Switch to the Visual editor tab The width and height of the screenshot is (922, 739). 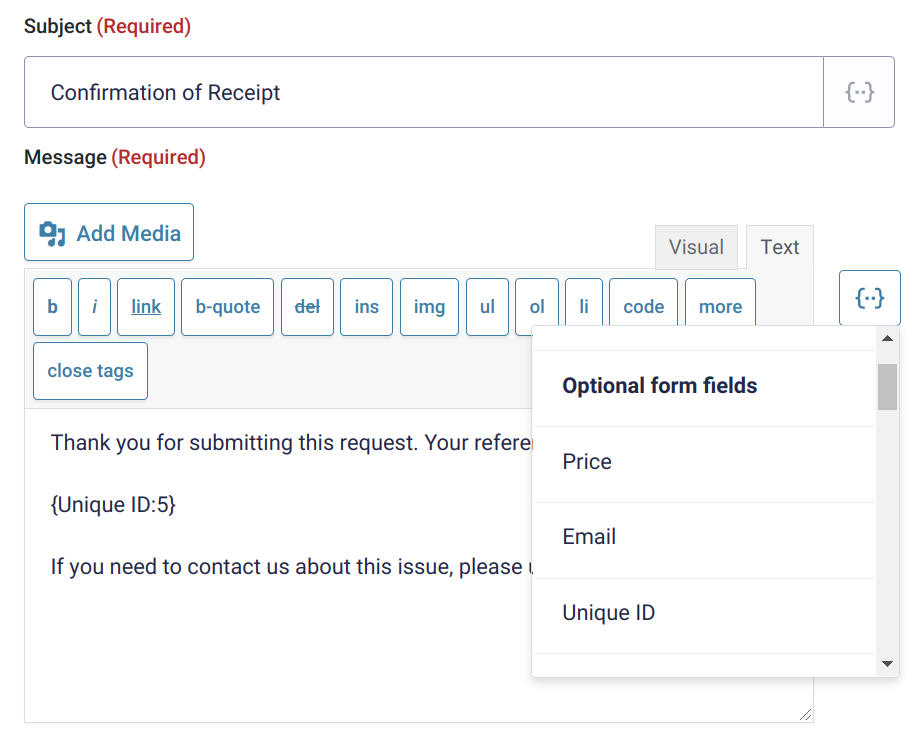tap(696, 247)
